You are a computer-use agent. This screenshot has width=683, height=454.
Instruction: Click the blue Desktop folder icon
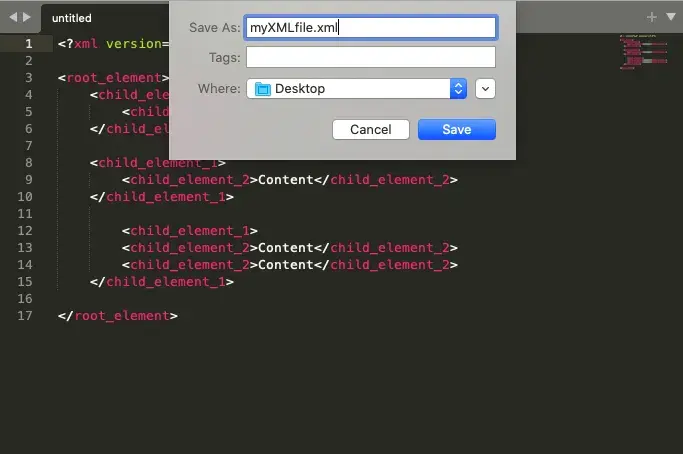(x=263, y=89)
